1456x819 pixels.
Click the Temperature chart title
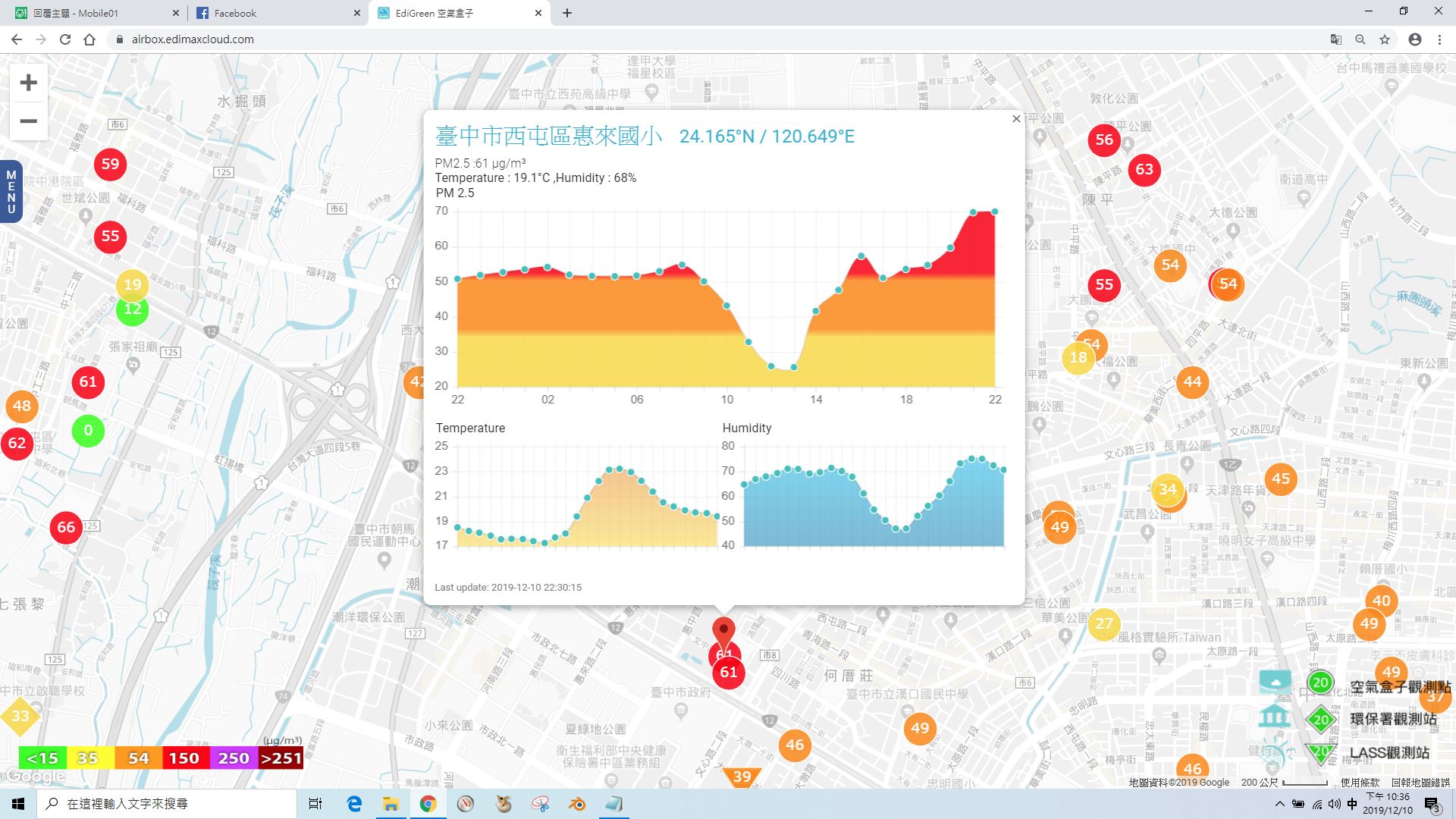pyautogui.click(x=470, y=428)
